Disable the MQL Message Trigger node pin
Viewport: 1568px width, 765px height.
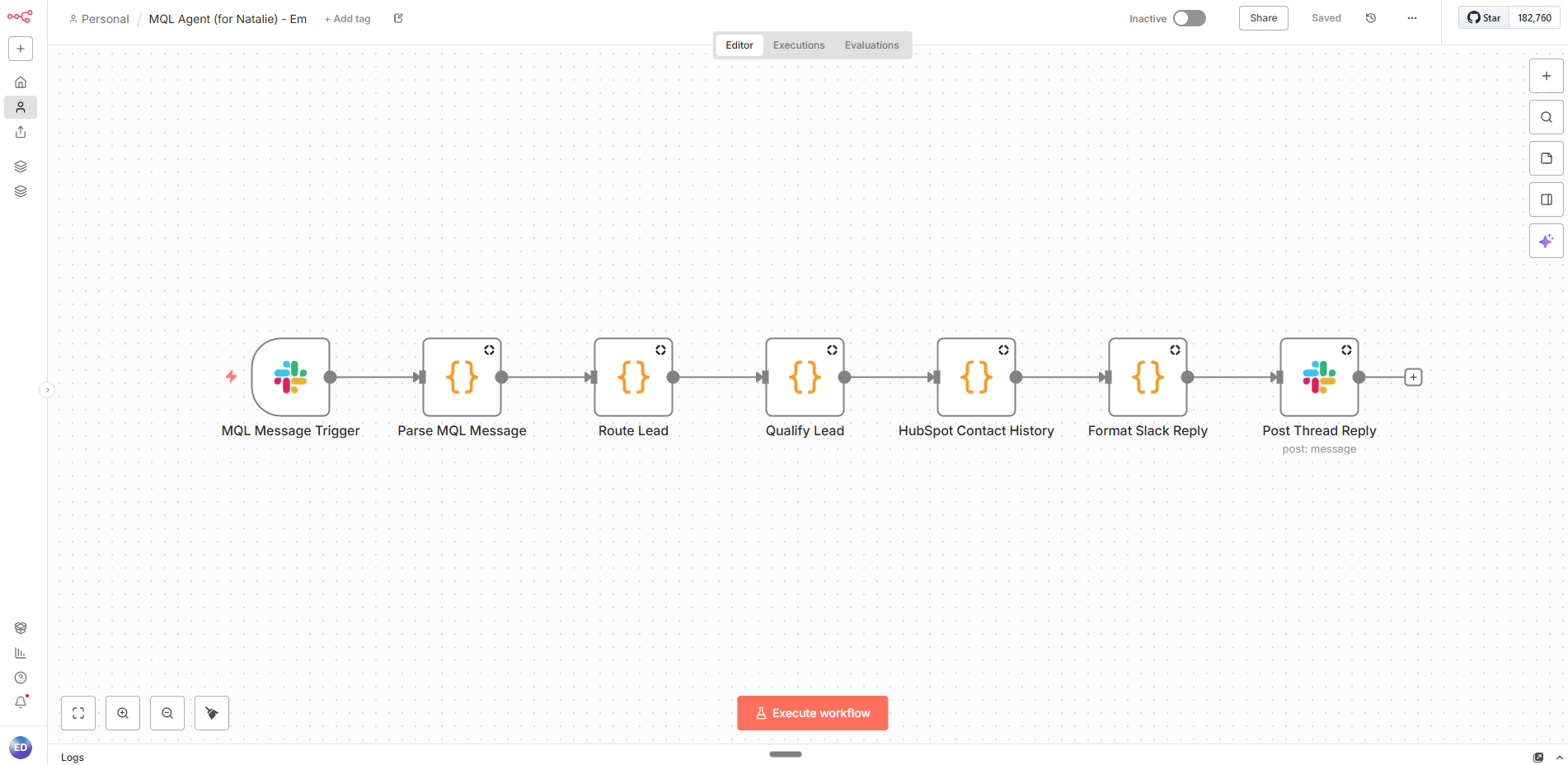[x=232, y=378]
